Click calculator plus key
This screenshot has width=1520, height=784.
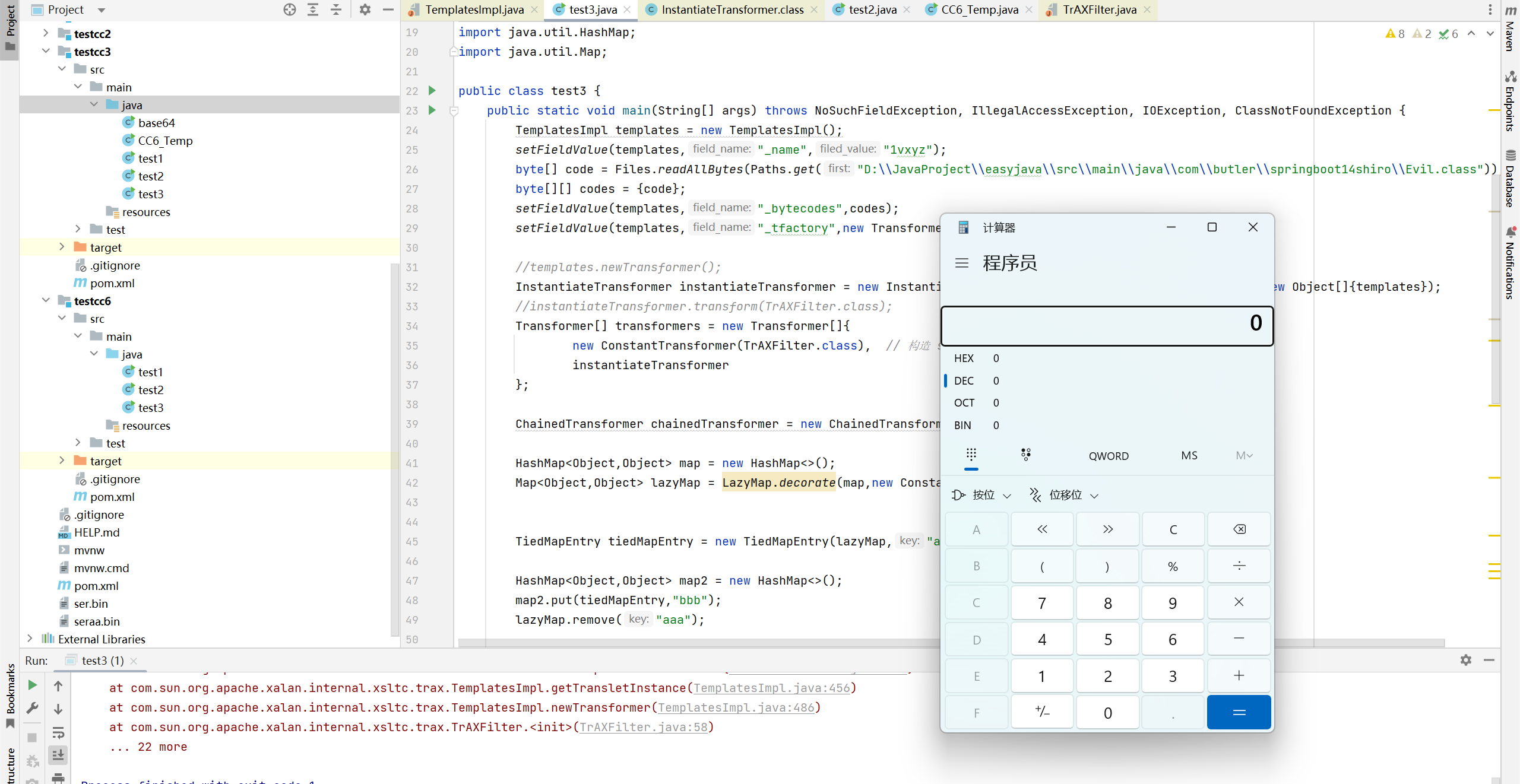(1239, 676)
